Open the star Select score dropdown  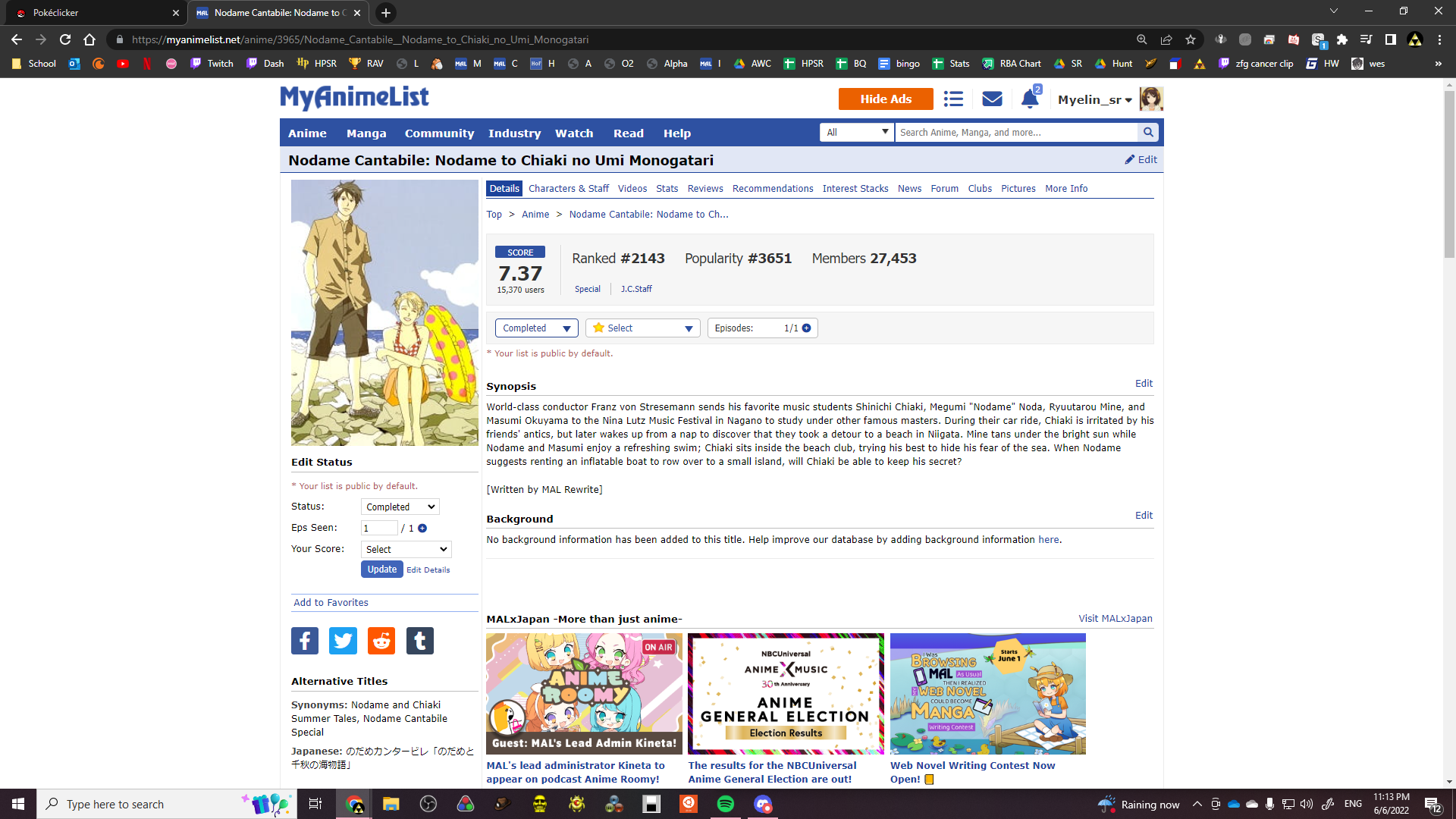click(x=642, y=328)
